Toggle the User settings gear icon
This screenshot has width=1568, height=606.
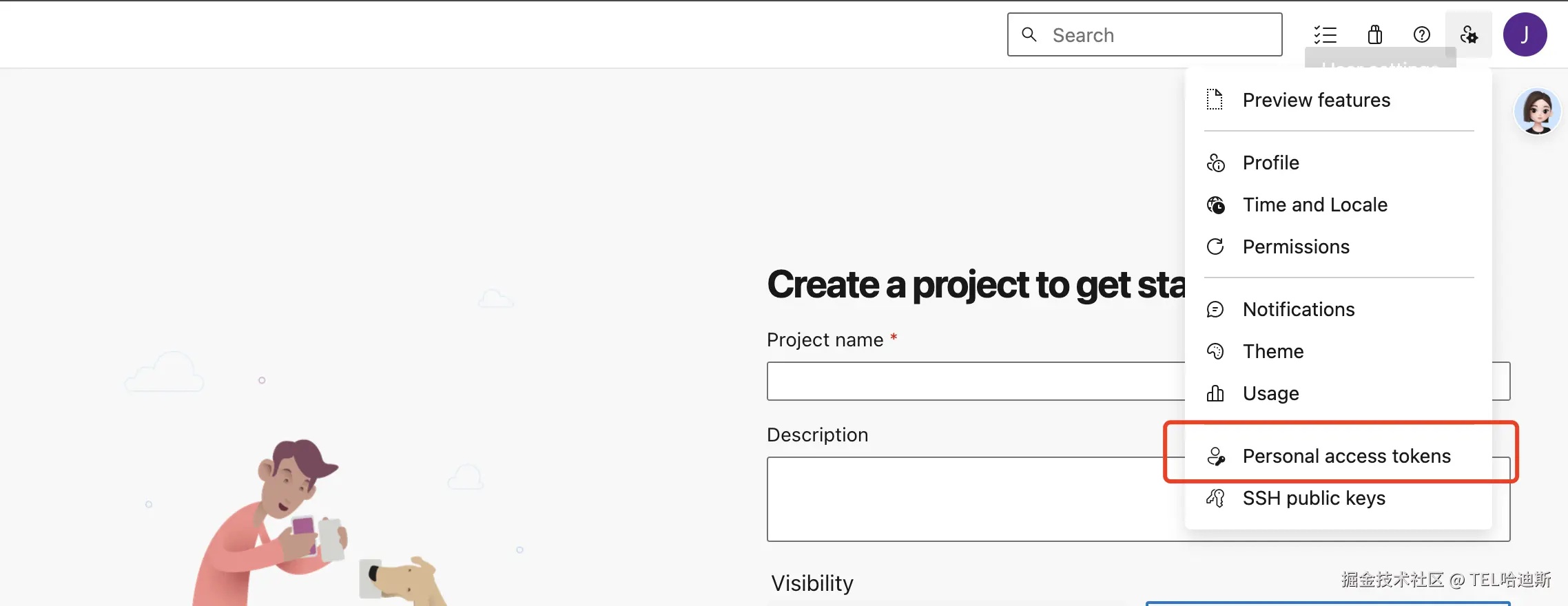(1468, 34)
